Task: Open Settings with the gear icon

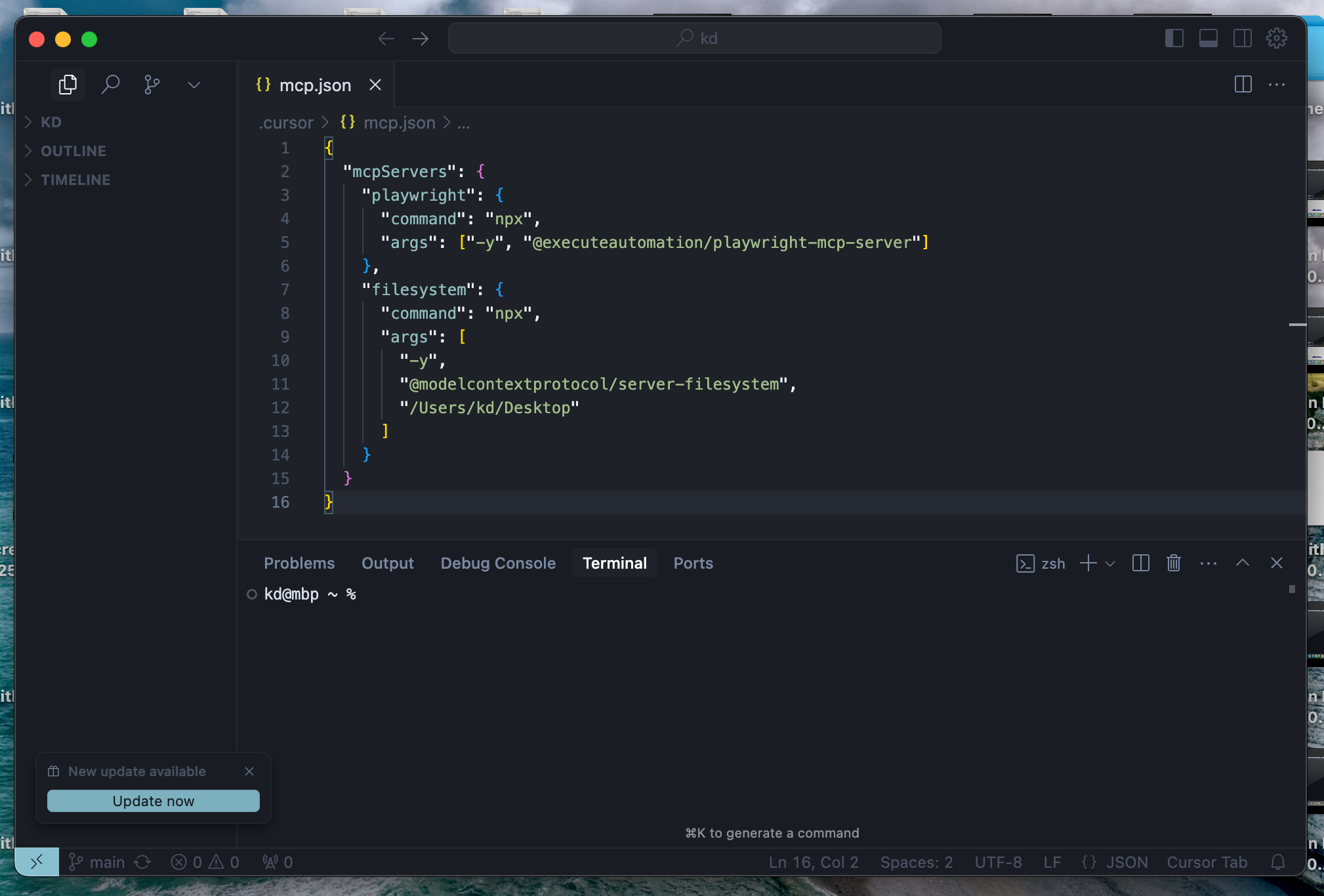Action: [x=1275, y=38]
